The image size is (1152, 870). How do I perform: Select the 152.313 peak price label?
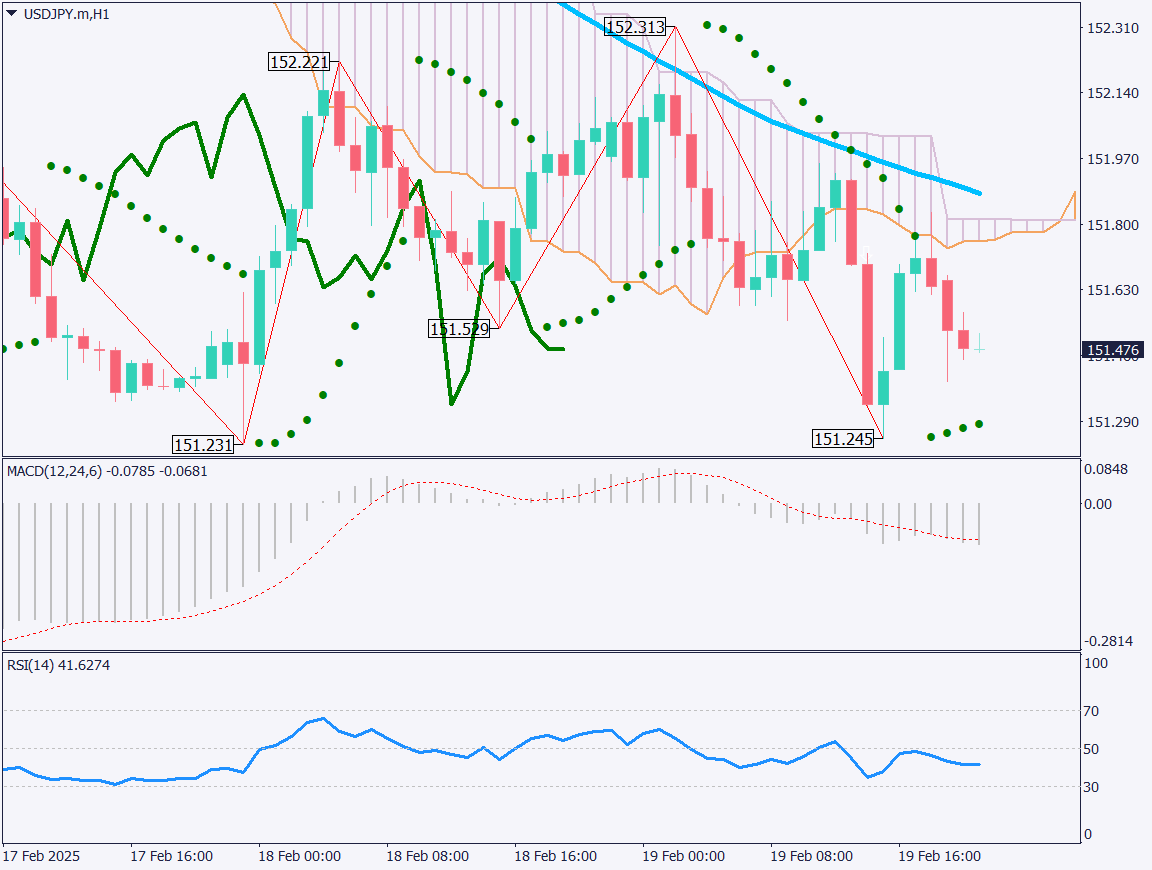point(635,28)
